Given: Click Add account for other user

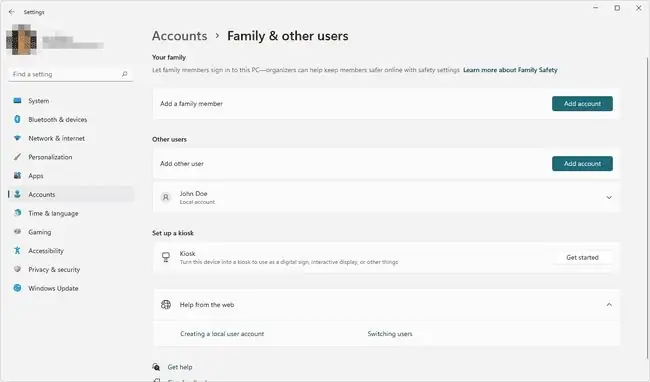Looking at the screenshot, I should pyautogui.click(x=582, y=164).
